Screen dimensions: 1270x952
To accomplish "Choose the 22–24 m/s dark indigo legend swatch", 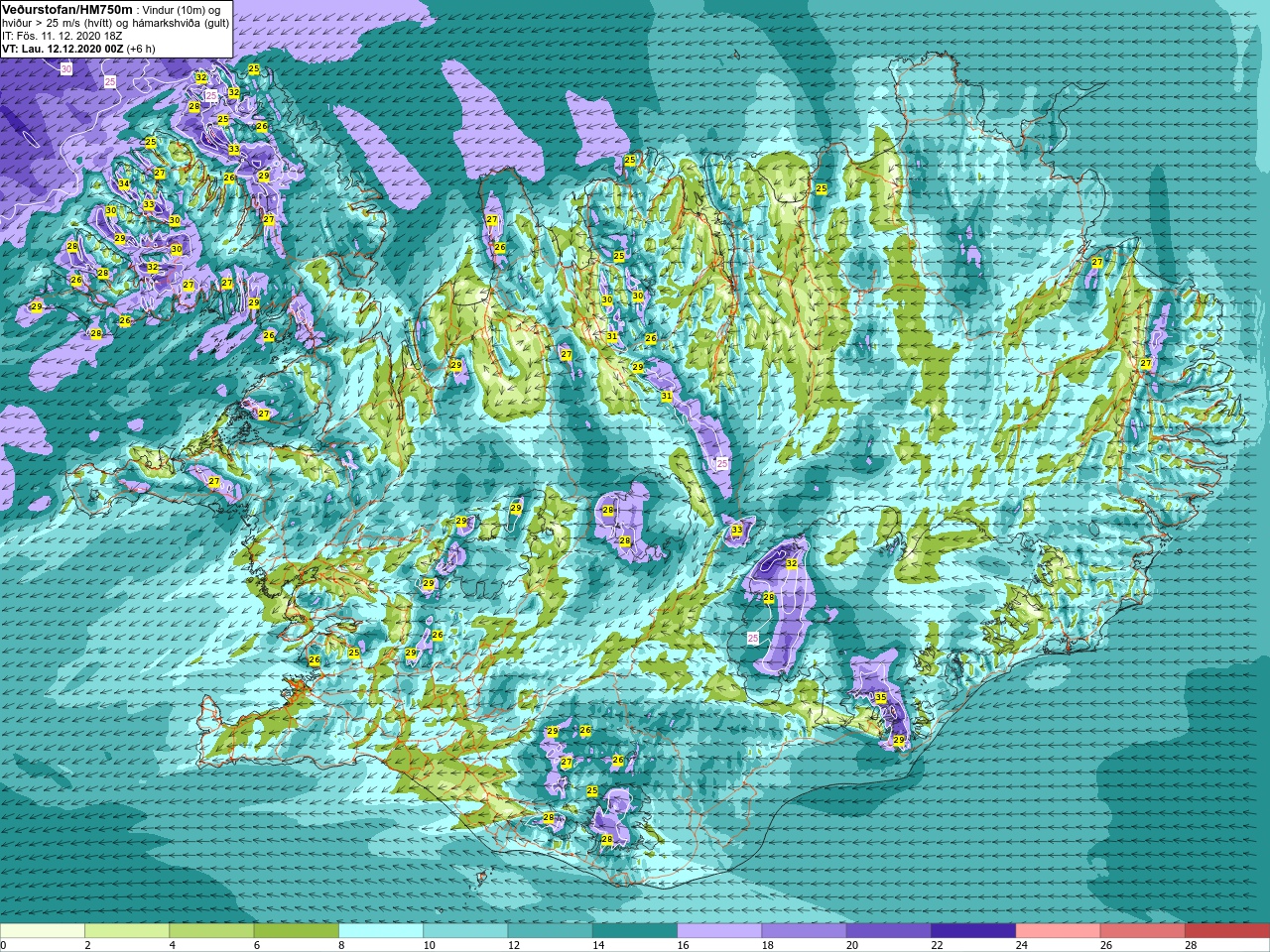I will (973, 930).
